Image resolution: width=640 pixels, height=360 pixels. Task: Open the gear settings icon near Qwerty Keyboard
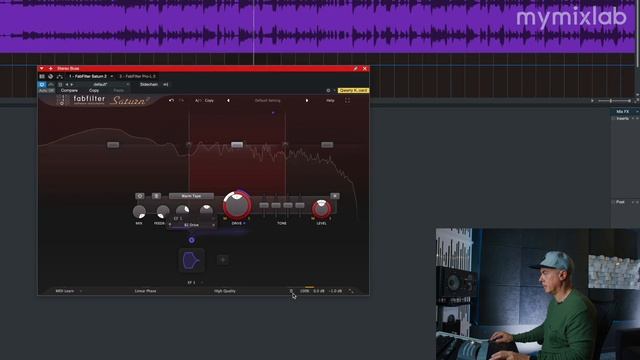(328, 90)
